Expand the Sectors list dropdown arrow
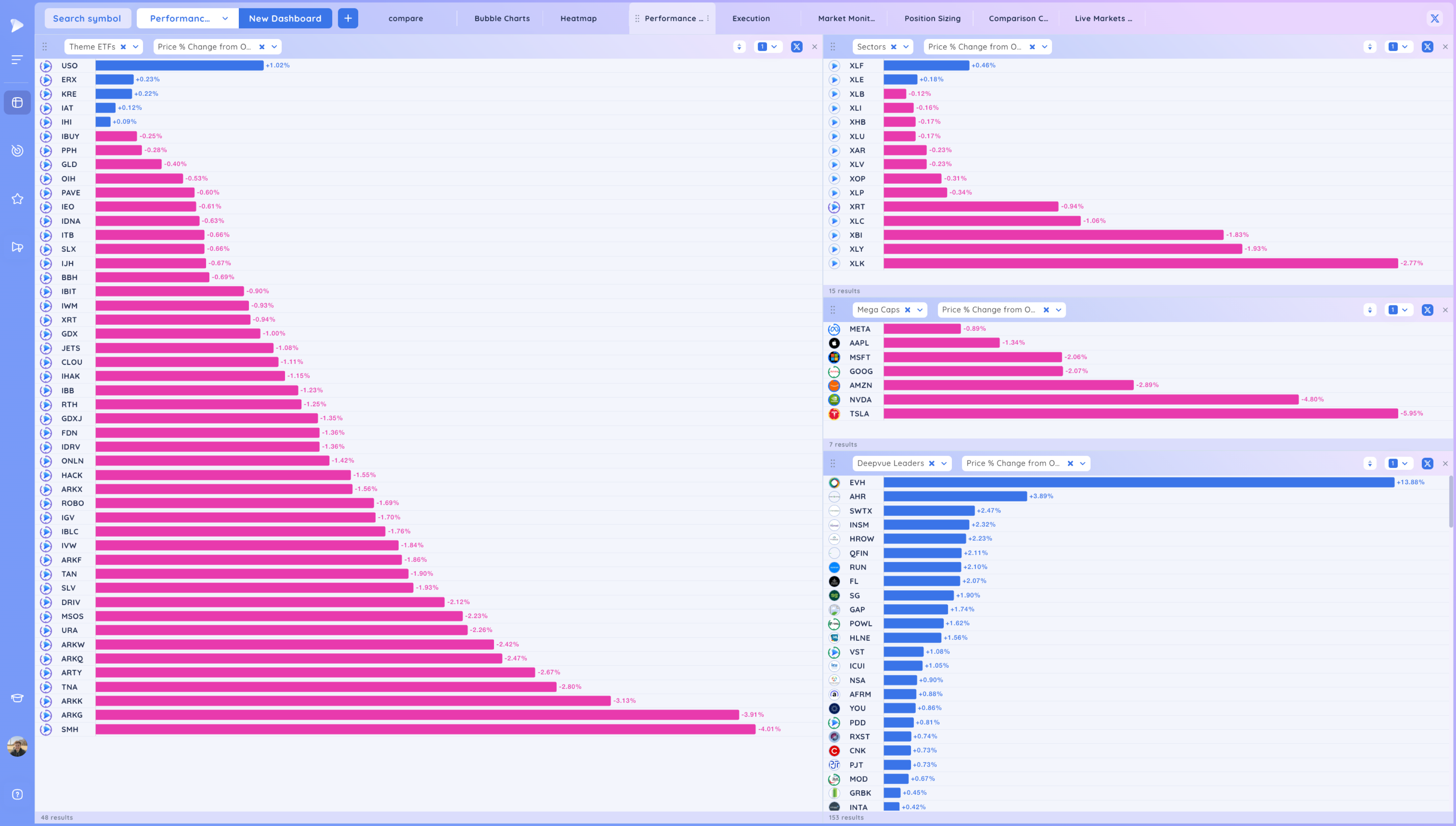 point(906,47)
